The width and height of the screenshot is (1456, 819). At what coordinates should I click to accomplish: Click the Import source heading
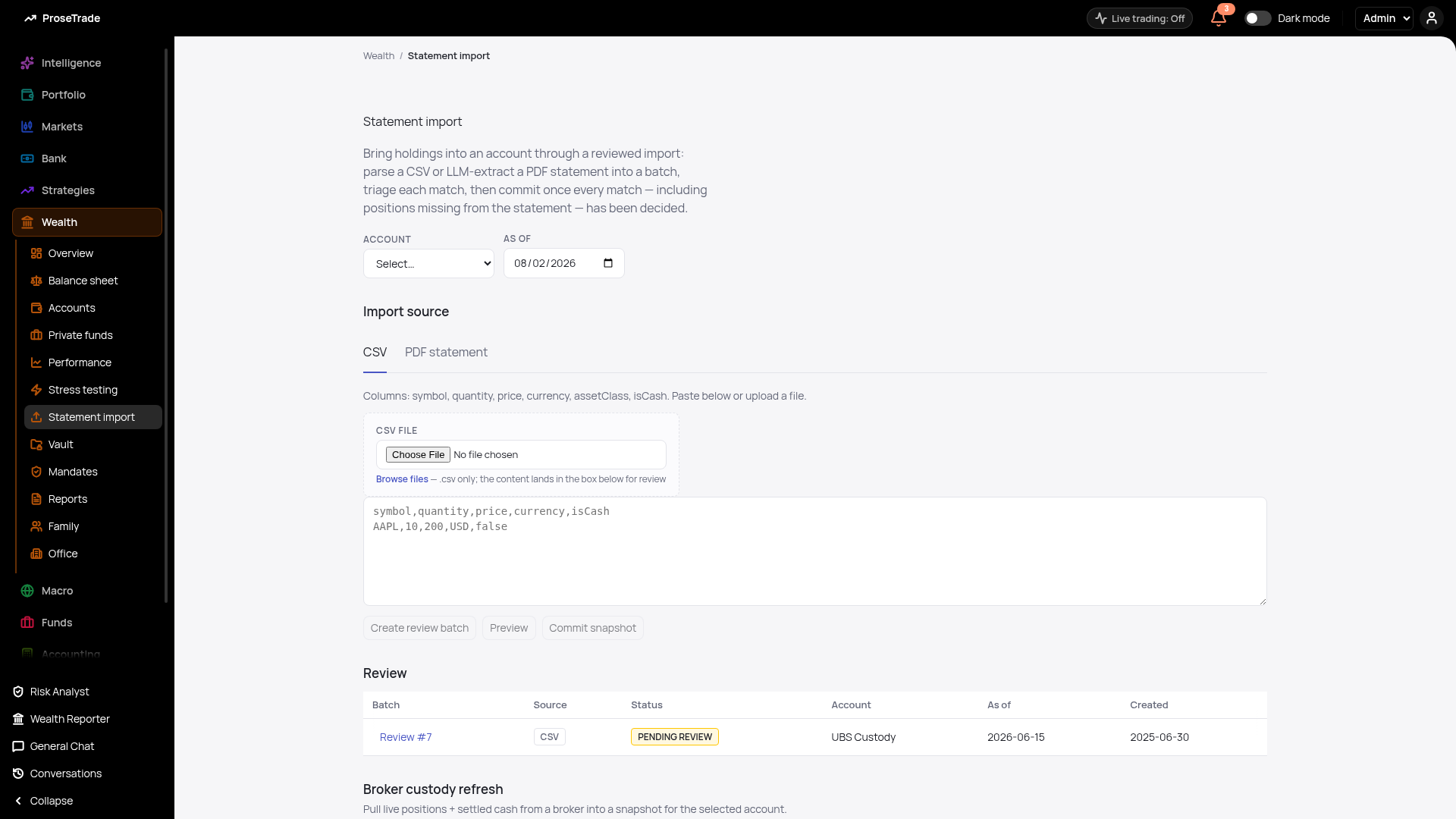[406, 312]
